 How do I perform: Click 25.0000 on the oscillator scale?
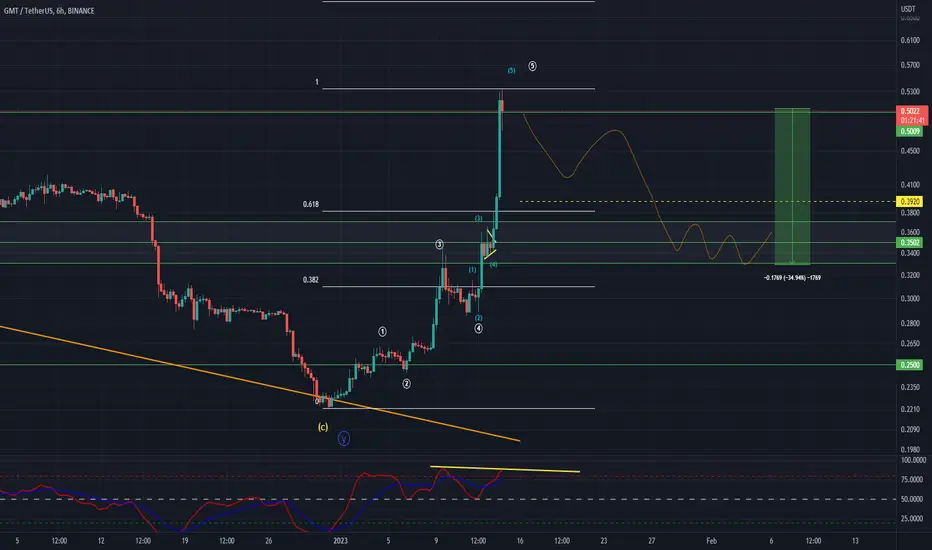[912, 518]
